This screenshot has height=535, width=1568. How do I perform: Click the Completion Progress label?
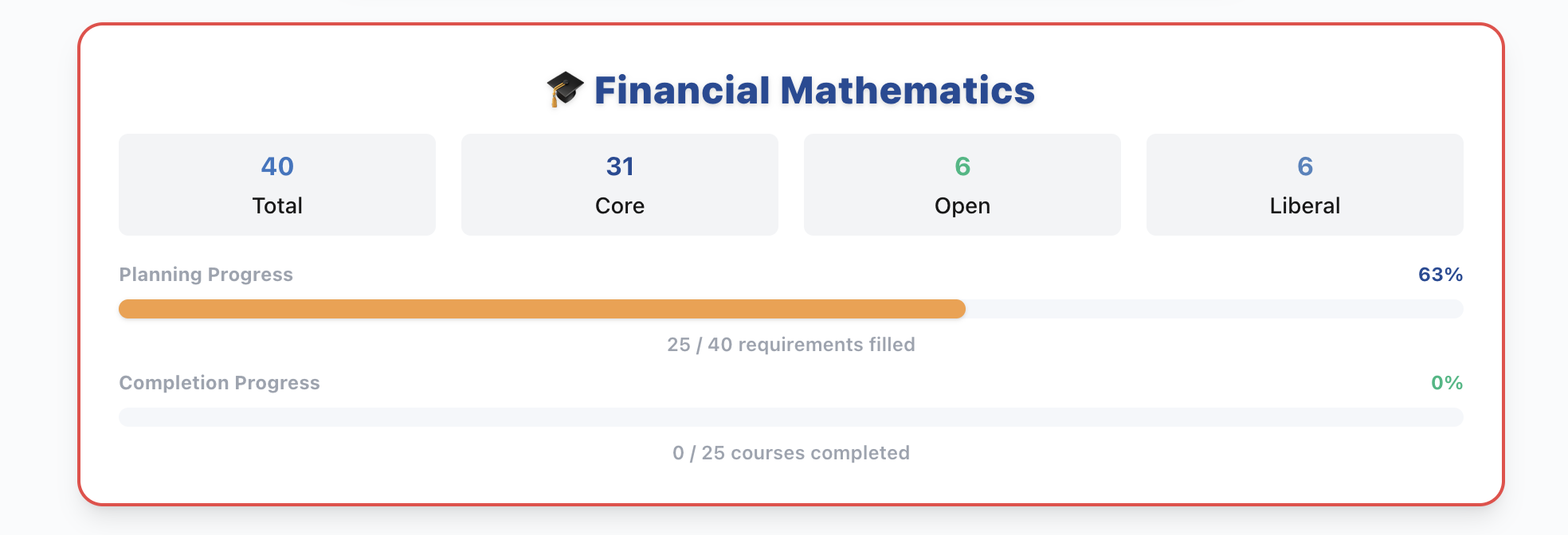point(219,383)
